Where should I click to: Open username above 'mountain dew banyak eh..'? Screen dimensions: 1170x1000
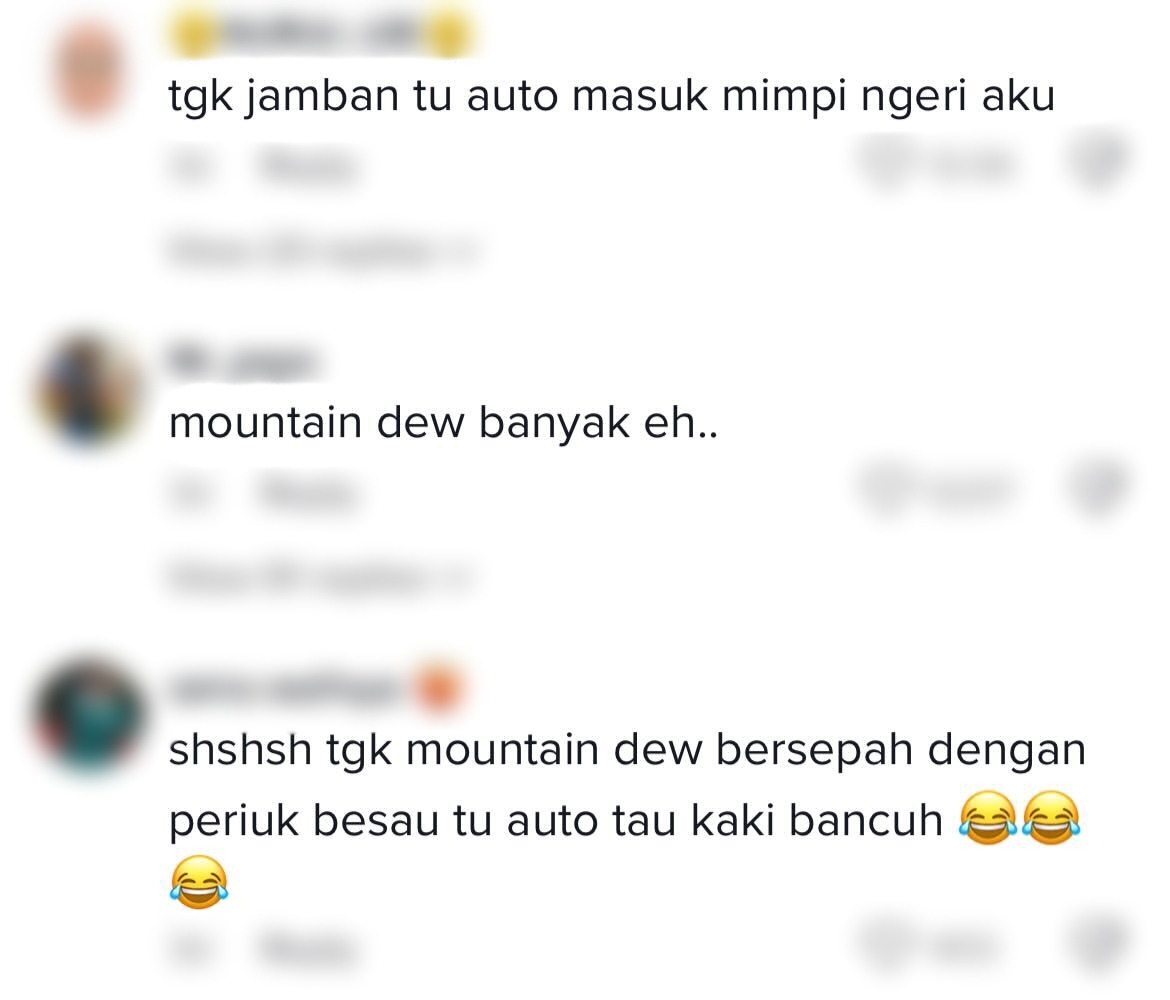pyautogui.click(x=243, y=361)
